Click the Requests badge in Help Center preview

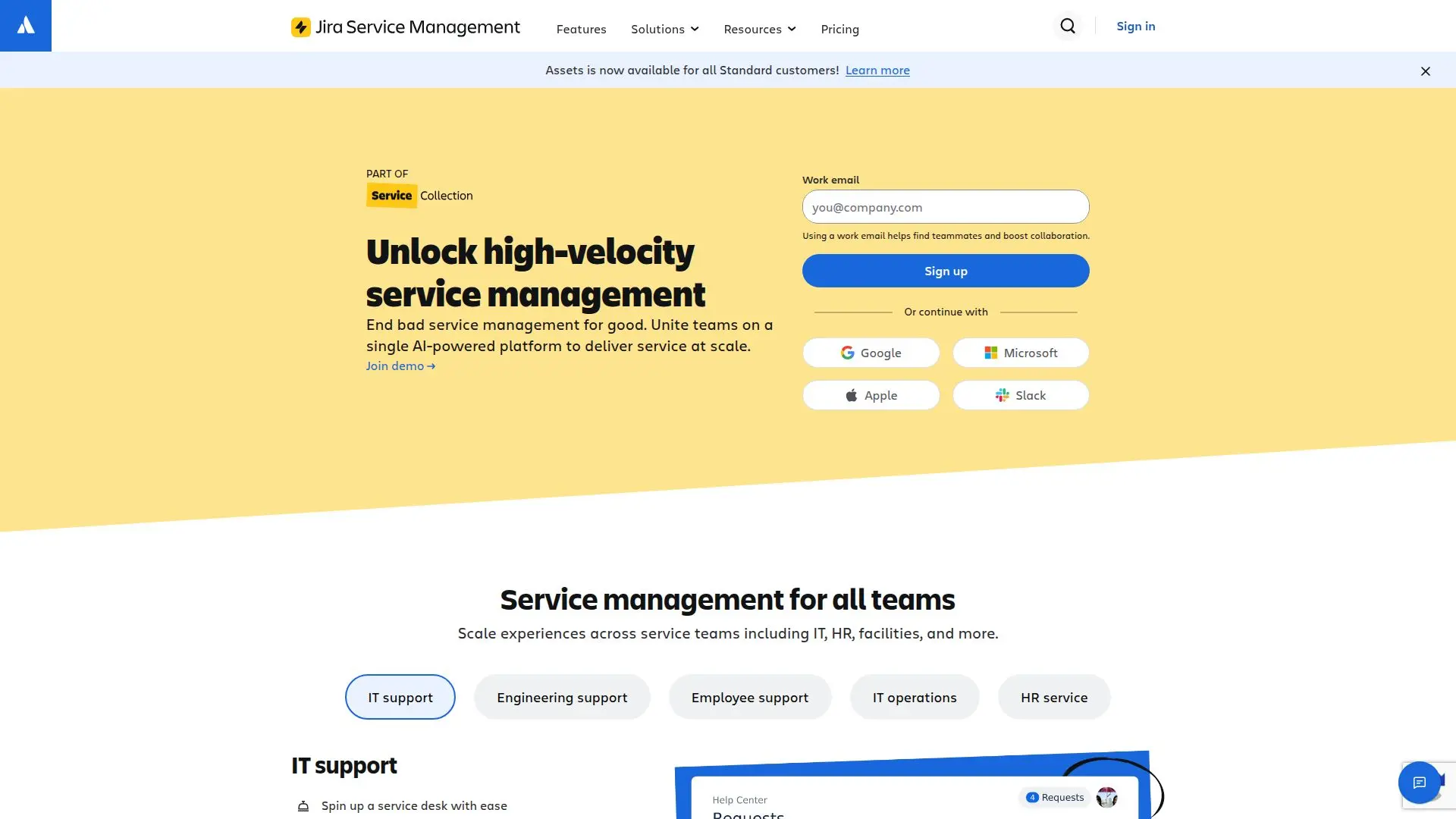pos(1055,797)
